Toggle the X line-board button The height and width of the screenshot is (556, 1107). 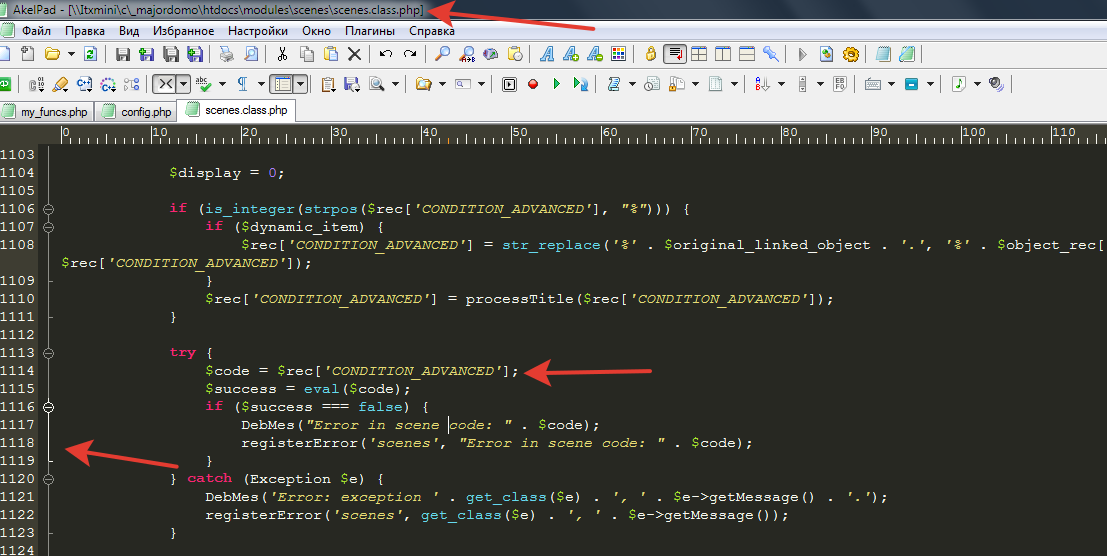(164, 84)
